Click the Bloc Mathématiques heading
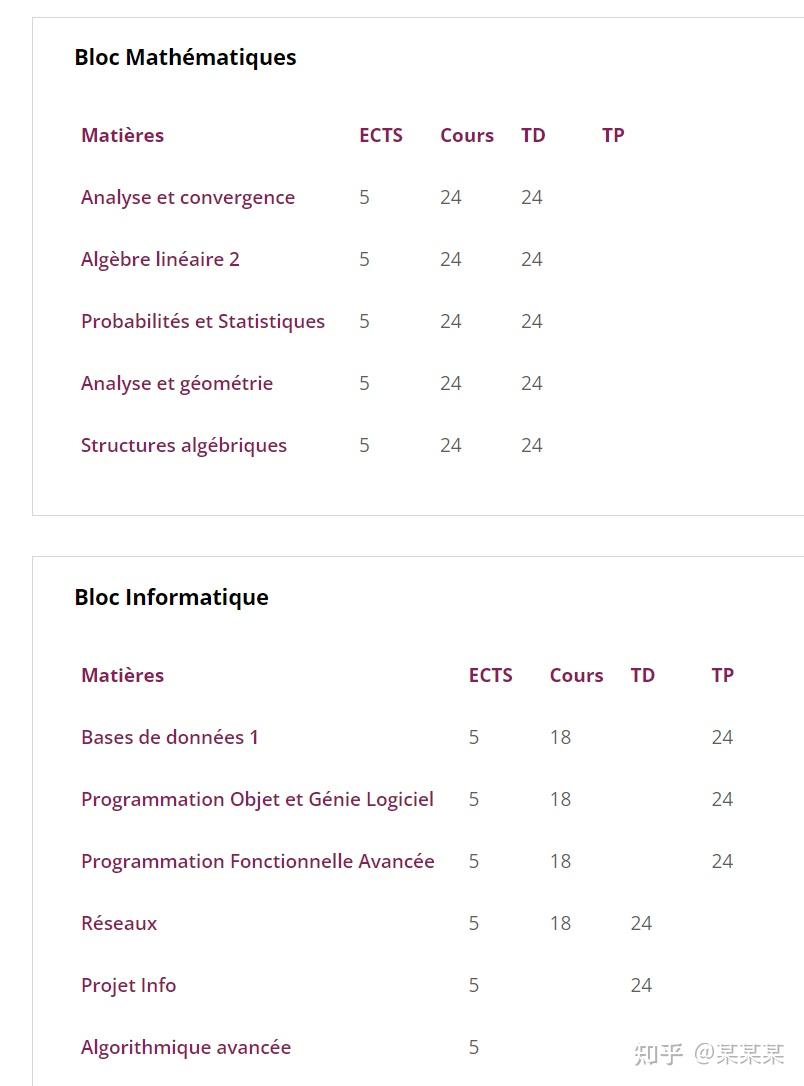 (185, 57)
